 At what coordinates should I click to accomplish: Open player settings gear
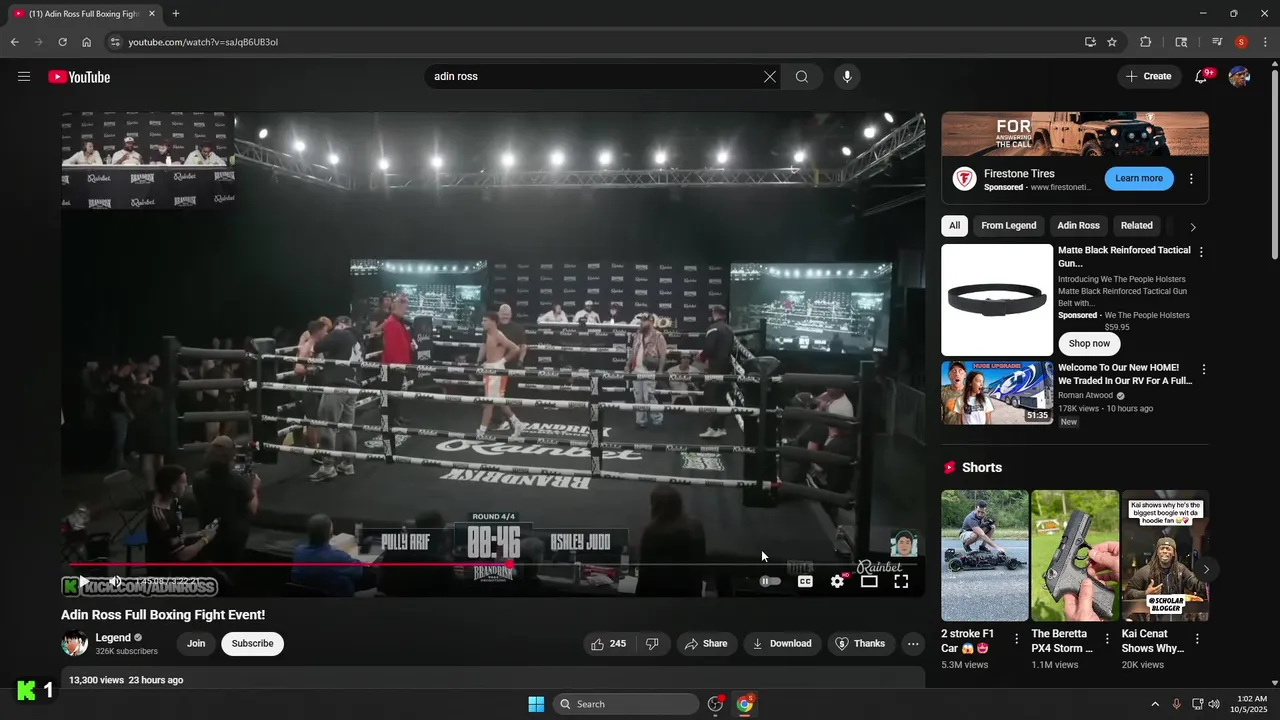(838, 581)
